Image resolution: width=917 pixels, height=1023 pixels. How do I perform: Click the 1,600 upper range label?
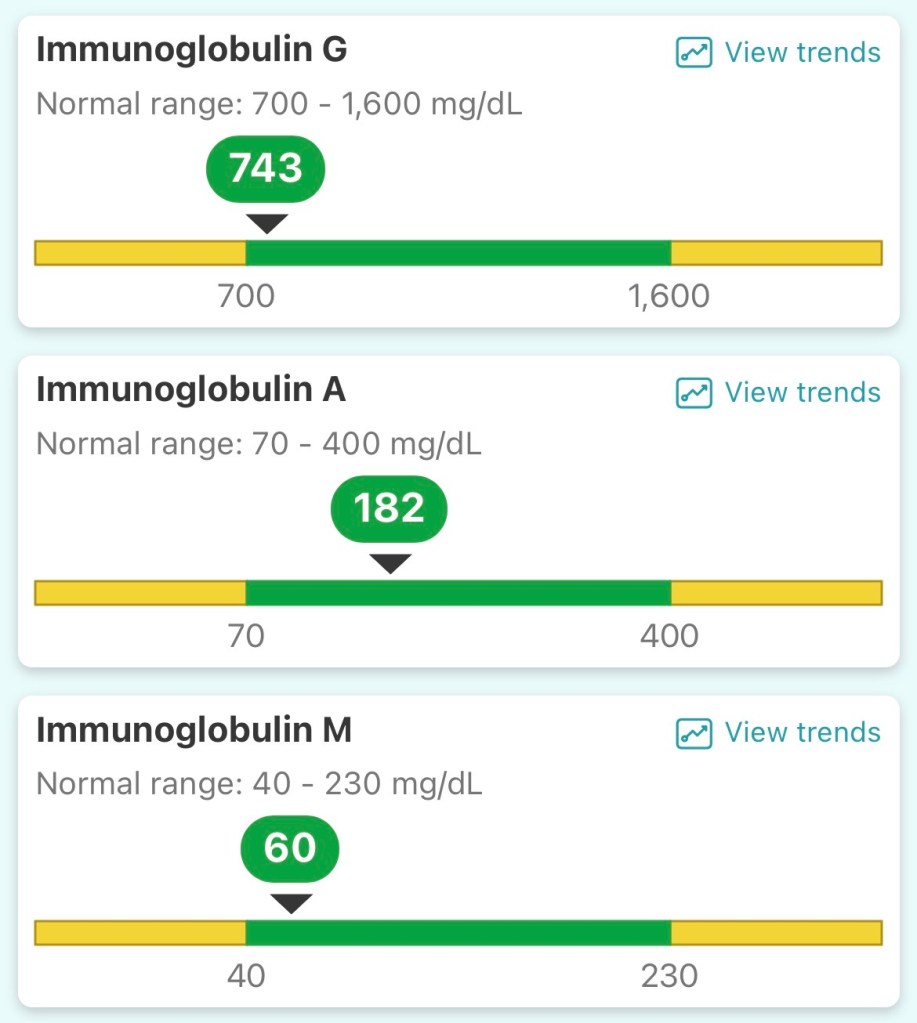(x=668, y=296)
